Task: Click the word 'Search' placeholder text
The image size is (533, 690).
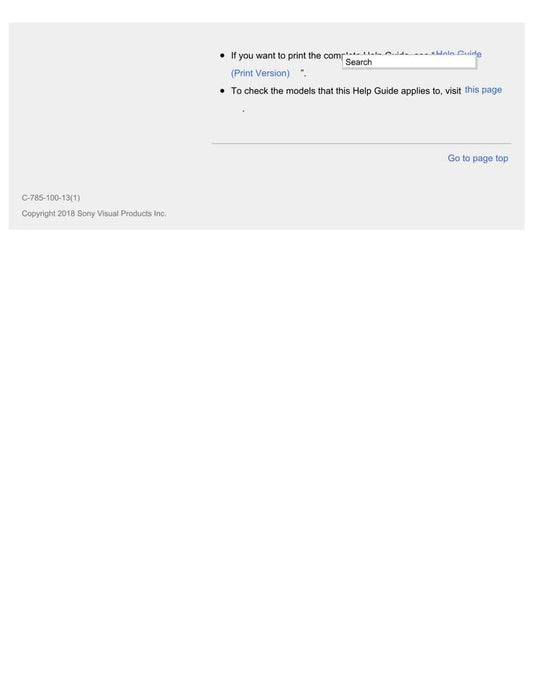Action: (359, 62)
